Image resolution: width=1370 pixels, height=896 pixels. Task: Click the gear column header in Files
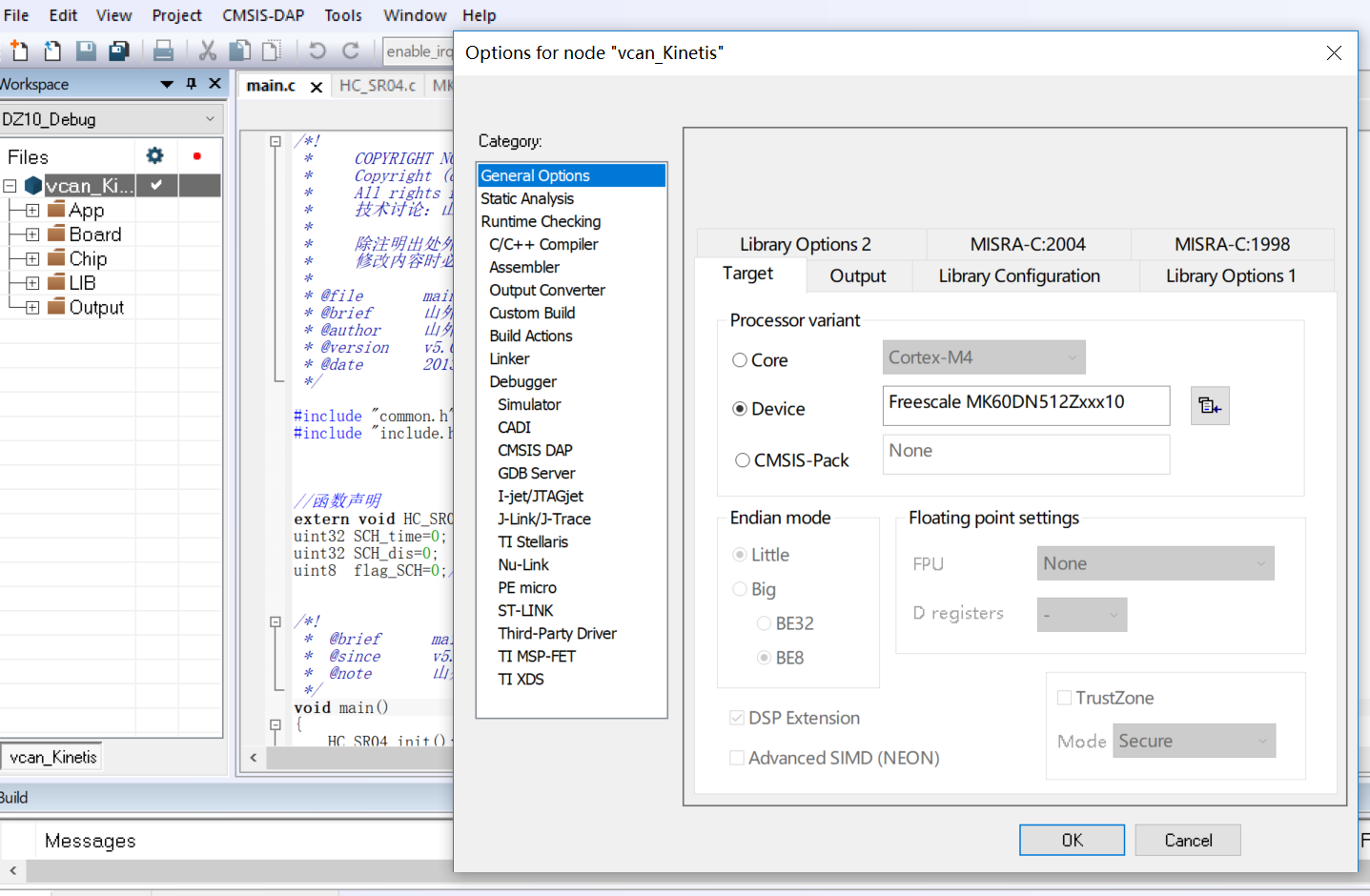coord(154,155)
